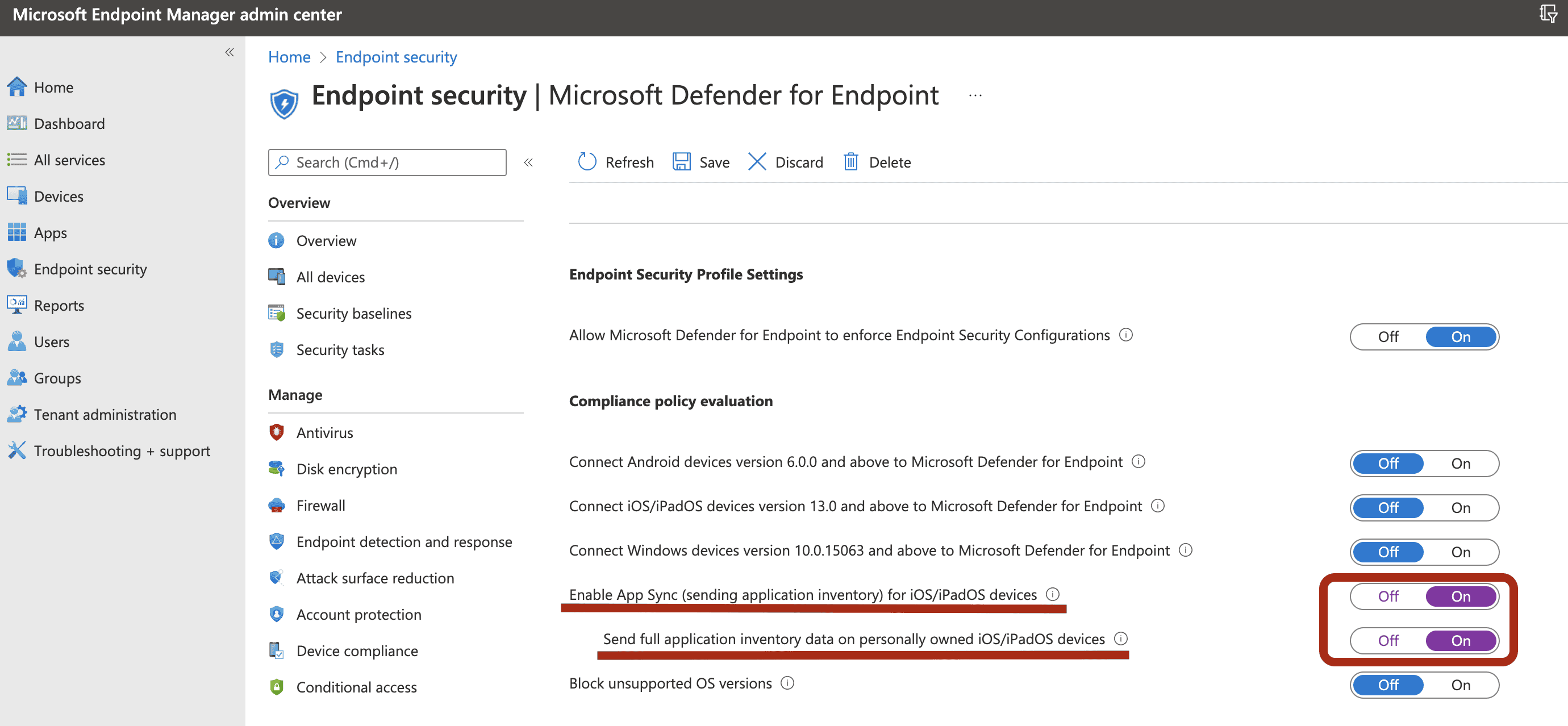Open Device compliance in Manage menu

[x=357, y=650]
